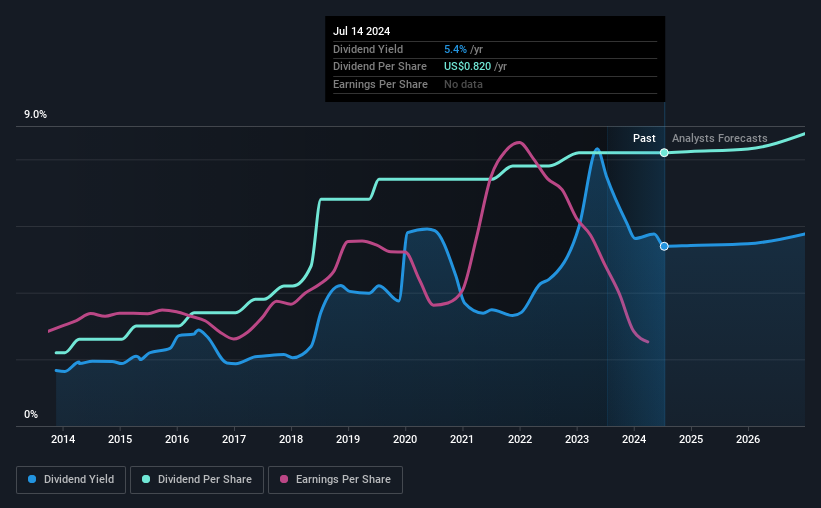
Task: Click the 5.4% dividend yield value
Action: tap(455, 49)
